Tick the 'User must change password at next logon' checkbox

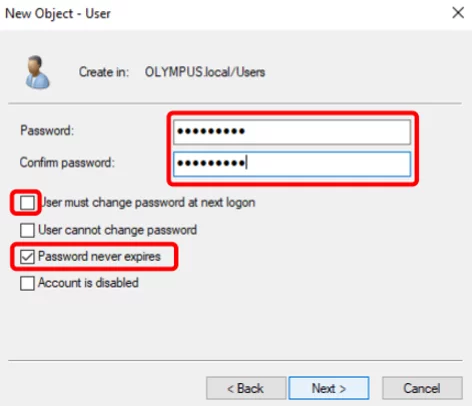click(27, 203)
